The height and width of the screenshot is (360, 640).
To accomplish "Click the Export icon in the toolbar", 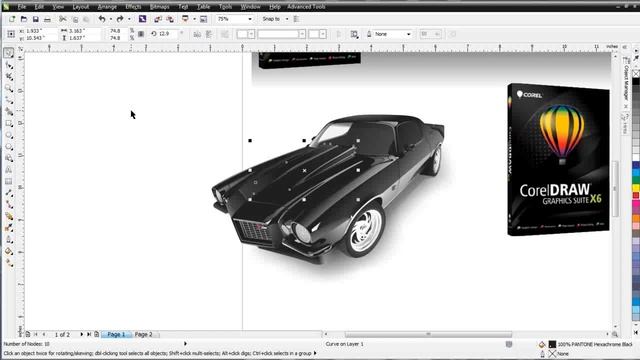I will tap(170, 19).
